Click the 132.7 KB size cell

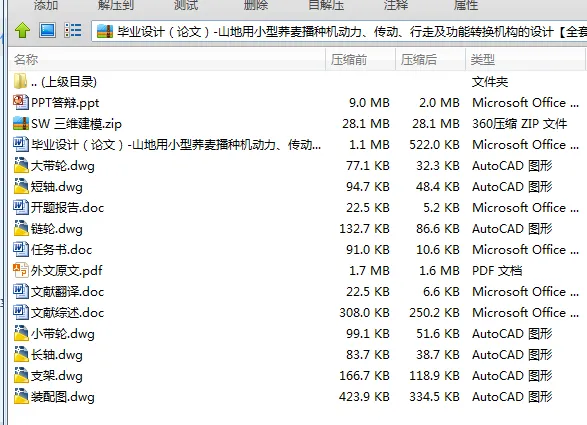pyautogui.click(x=364, y=228)
